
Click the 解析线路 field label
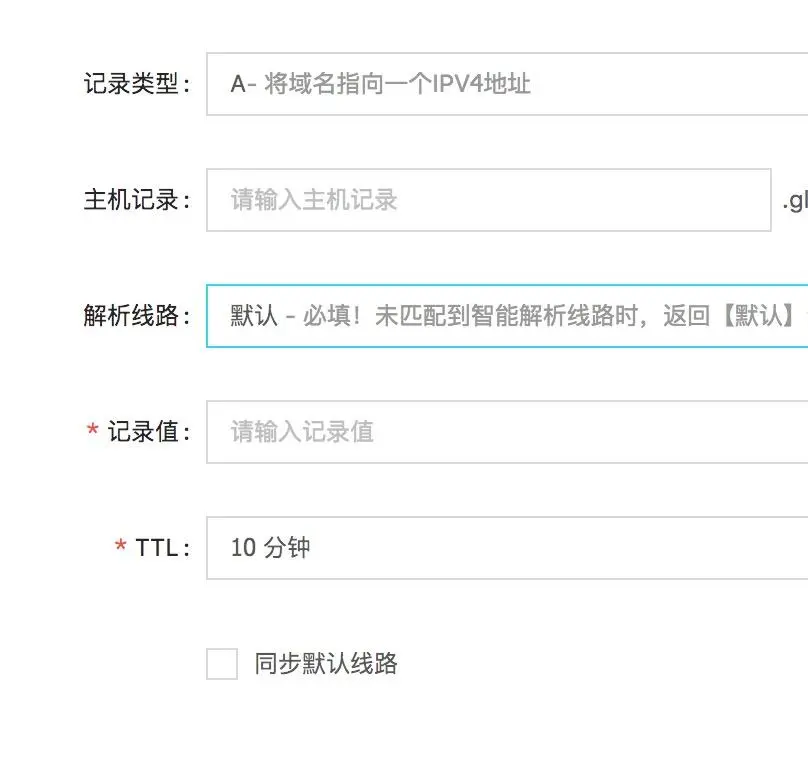(136, 316)
